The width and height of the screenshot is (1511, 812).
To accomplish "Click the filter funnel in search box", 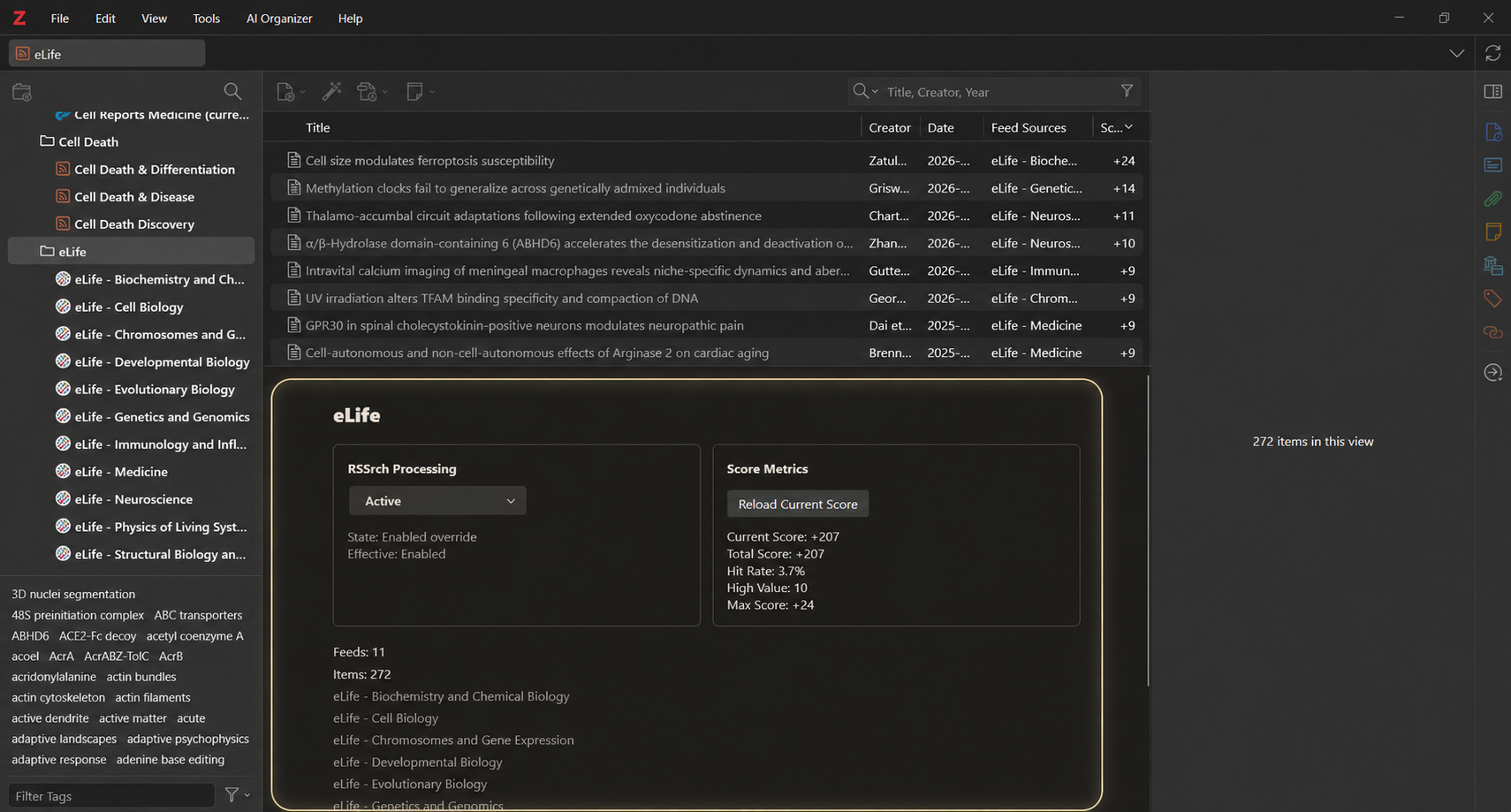I will click(1127, 91).
